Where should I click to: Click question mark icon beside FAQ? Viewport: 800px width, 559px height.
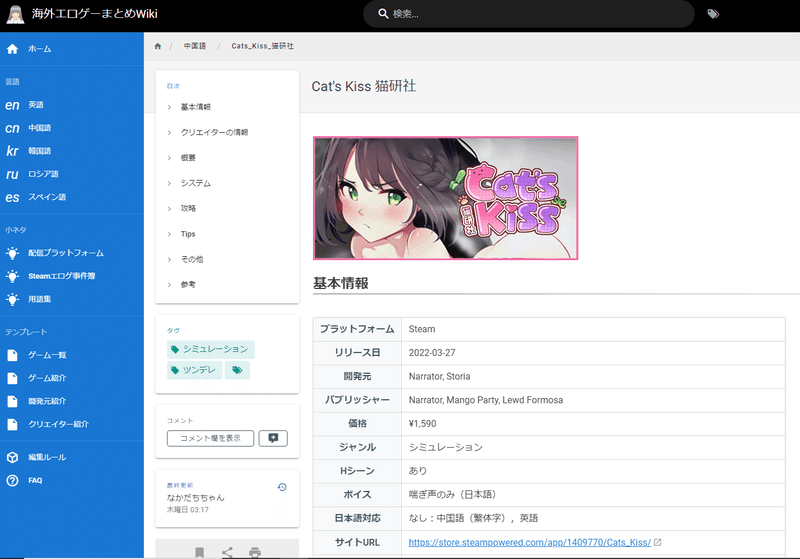tap(12, 480)
